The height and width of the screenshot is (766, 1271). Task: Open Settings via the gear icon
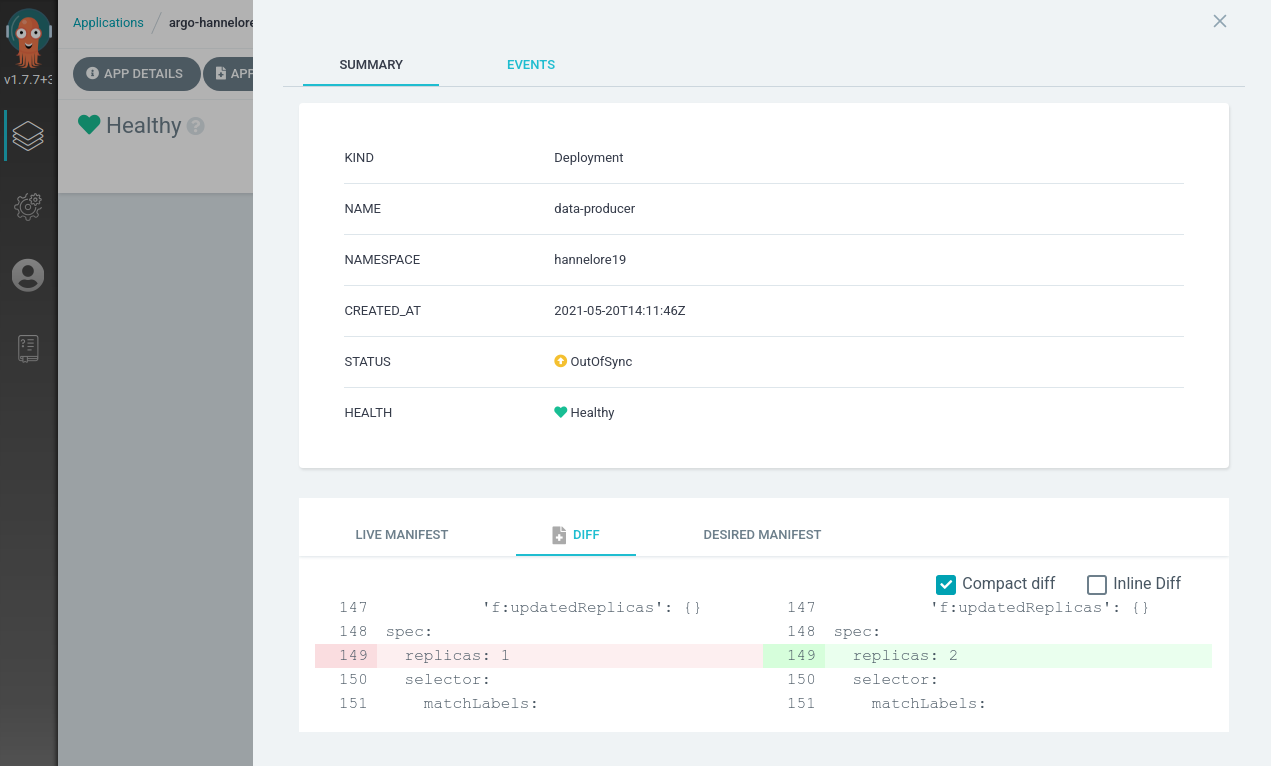click(28, 206)
